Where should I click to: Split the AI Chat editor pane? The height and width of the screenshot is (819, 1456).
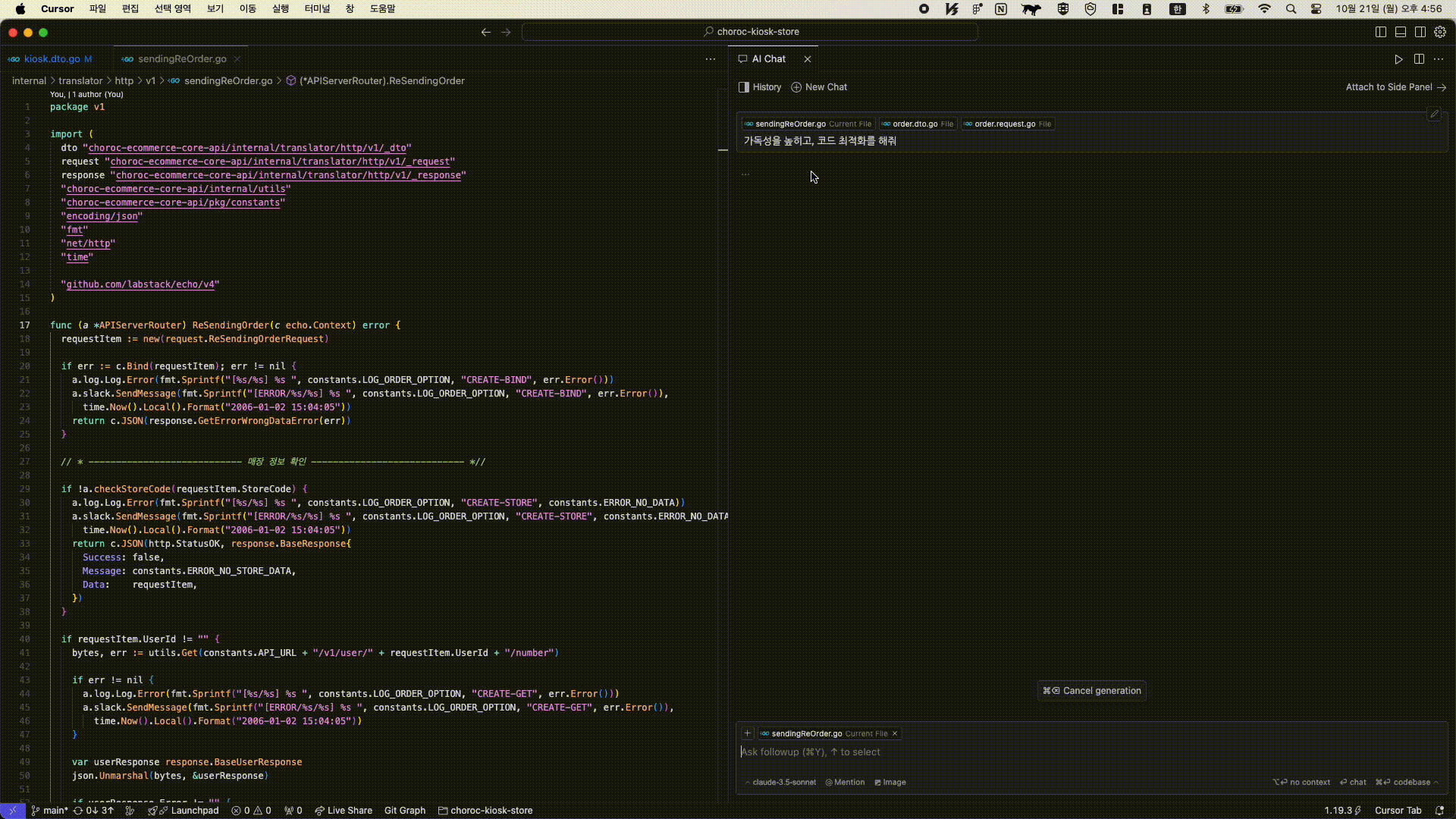(x=1419, y=59)
